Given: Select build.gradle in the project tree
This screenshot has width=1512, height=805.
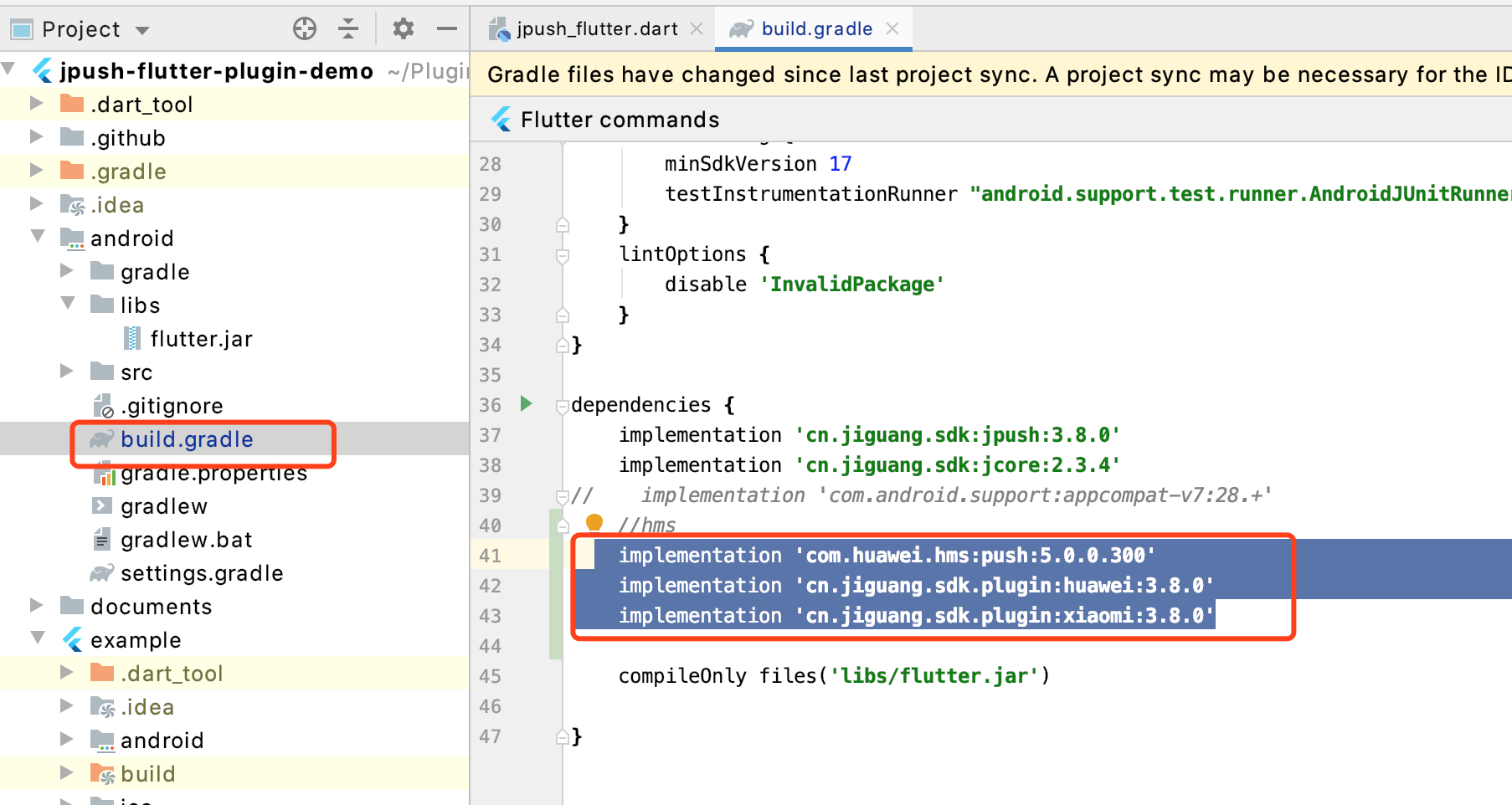Looking at the screenshot, I should [187, 439].
